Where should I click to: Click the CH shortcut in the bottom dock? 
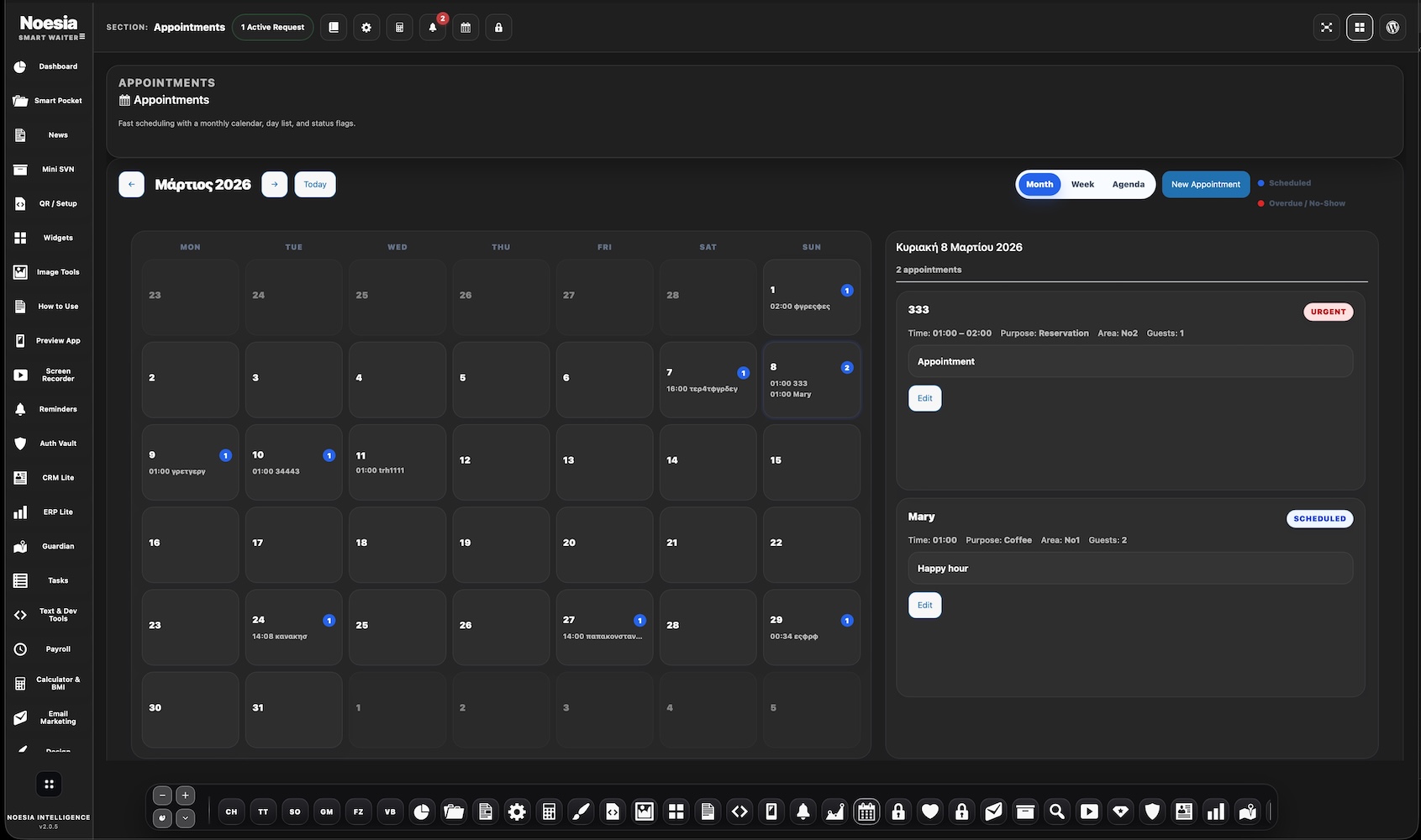(231, 811)
